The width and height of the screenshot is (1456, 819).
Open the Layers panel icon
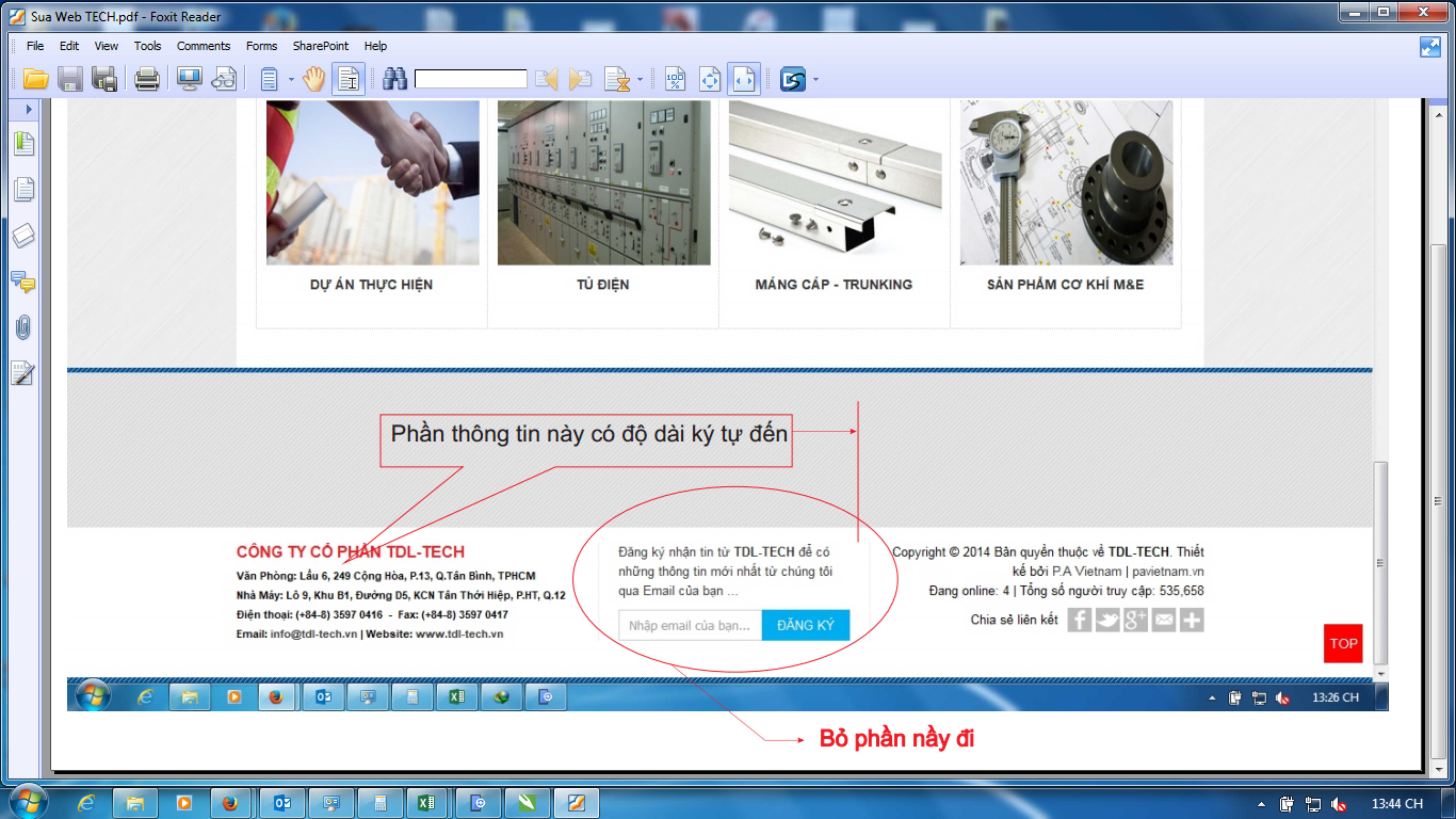[x=24, y=235]
